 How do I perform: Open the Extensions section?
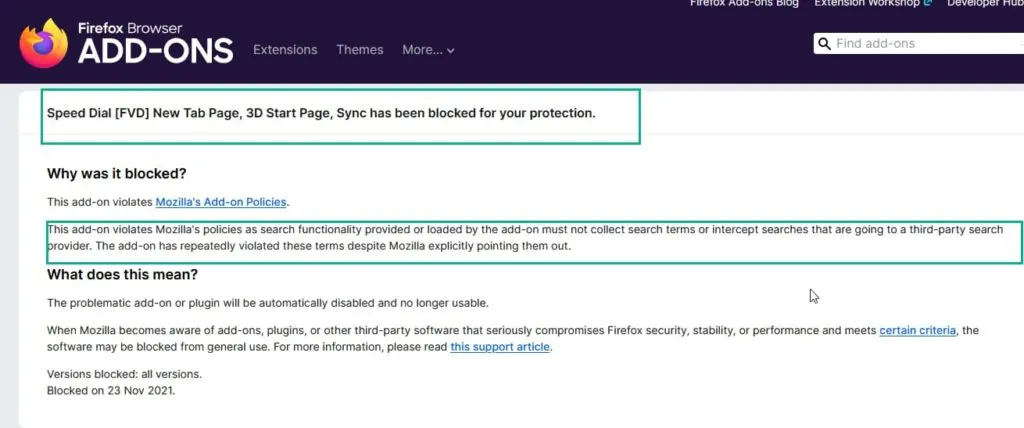tap(285, 50)
